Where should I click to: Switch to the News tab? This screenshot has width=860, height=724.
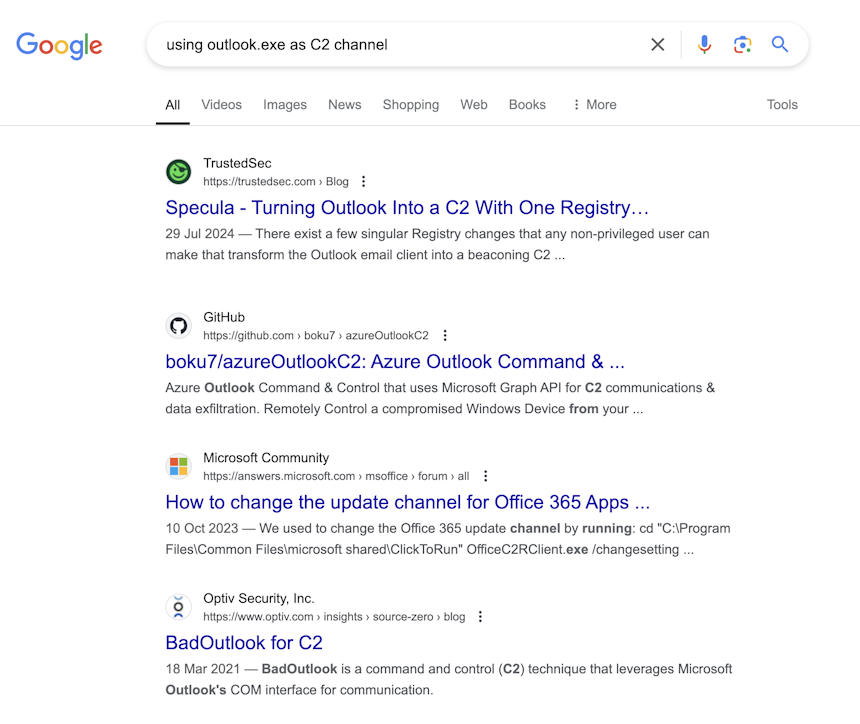344,105
